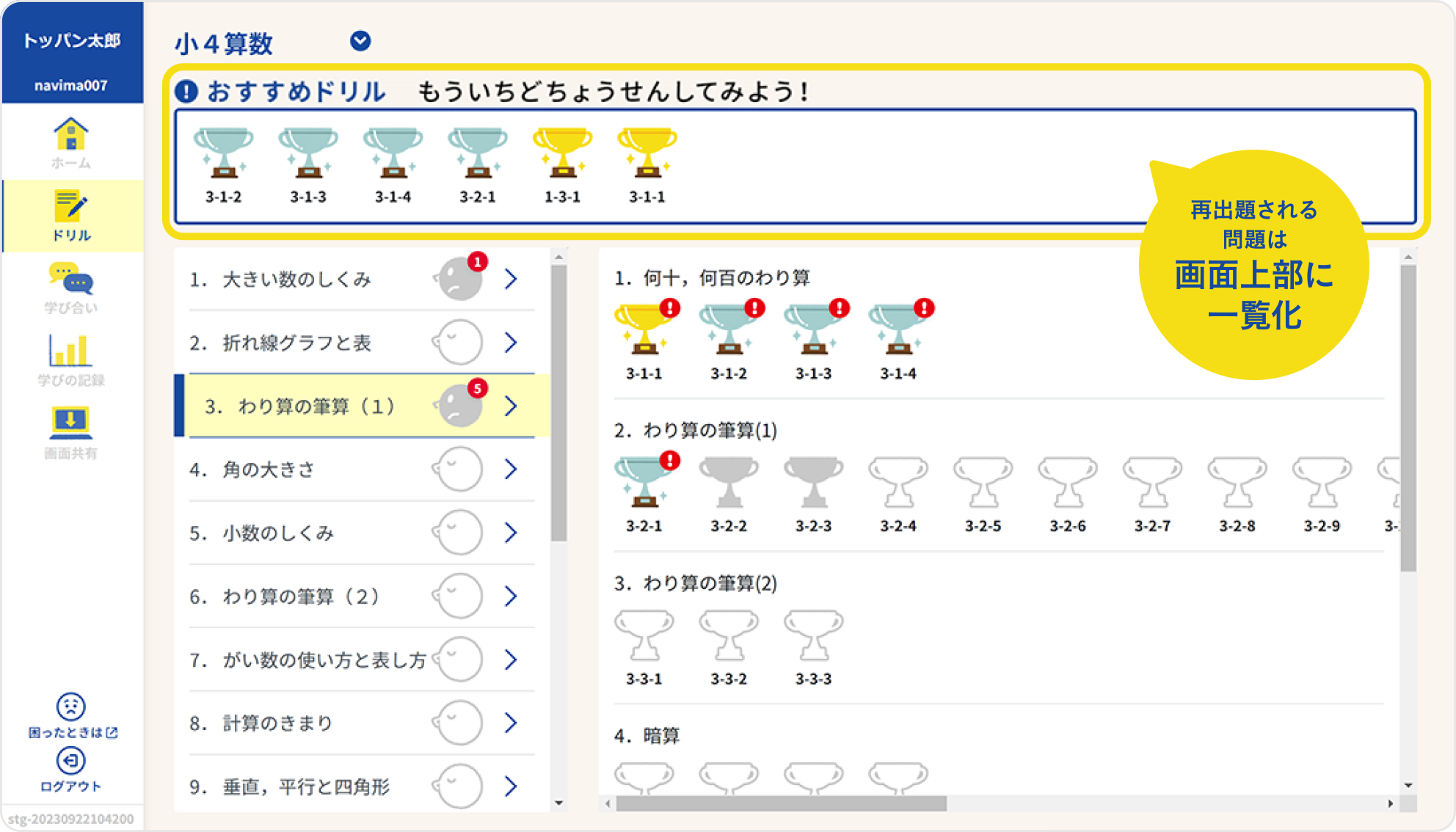Open 学び合い chat bubbles icon
The width and height of the screenshot is (1456, 832).
pos(71,279)
